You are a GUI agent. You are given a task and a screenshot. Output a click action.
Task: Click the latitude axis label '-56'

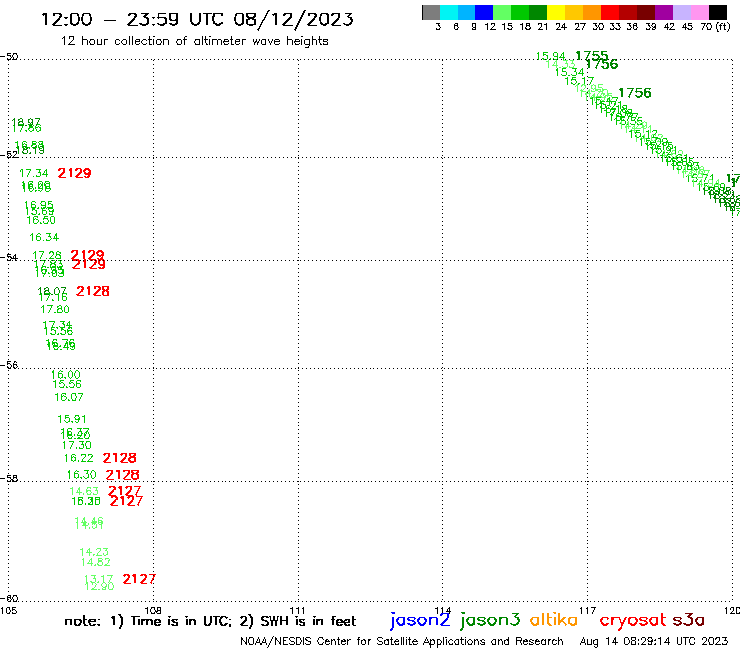pyautogui.click(x=9, y=365)
